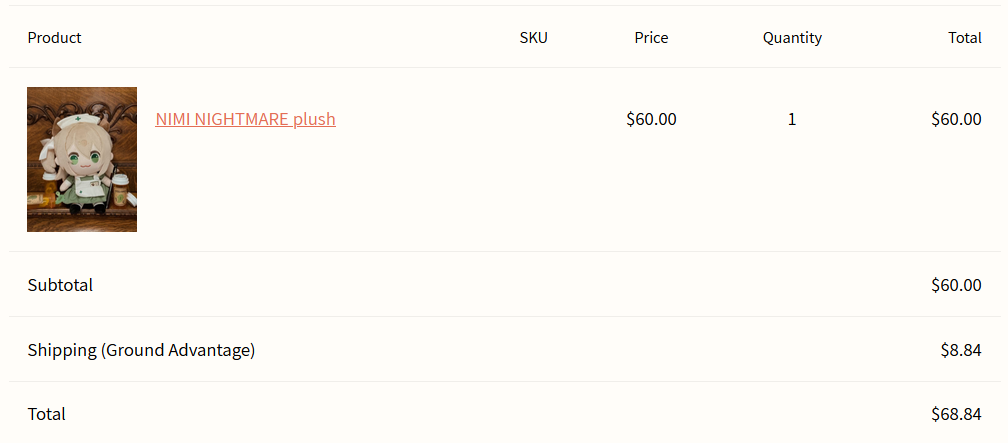Click the SKU column header
The height and width of the screenshot is (443, 1008).
(533, 38)
